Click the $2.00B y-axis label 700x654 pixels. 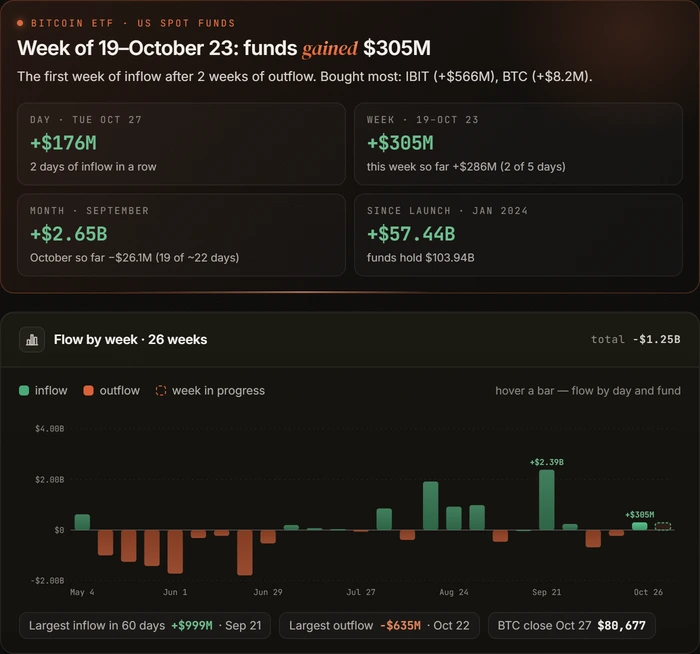50,480
